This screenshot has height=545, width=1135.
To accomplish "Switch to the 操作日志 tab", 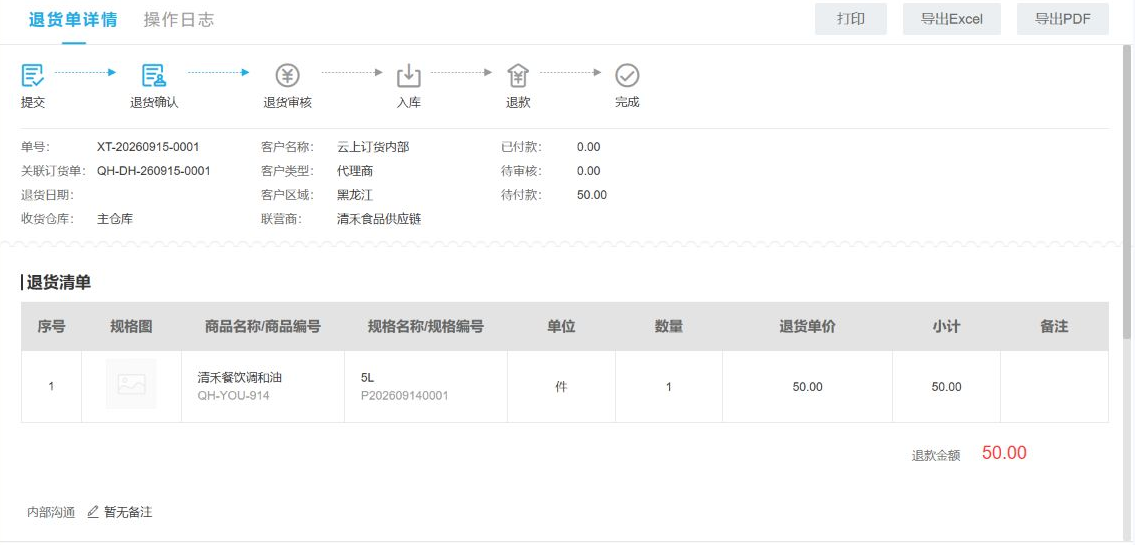I will click(x=179, y=20).
